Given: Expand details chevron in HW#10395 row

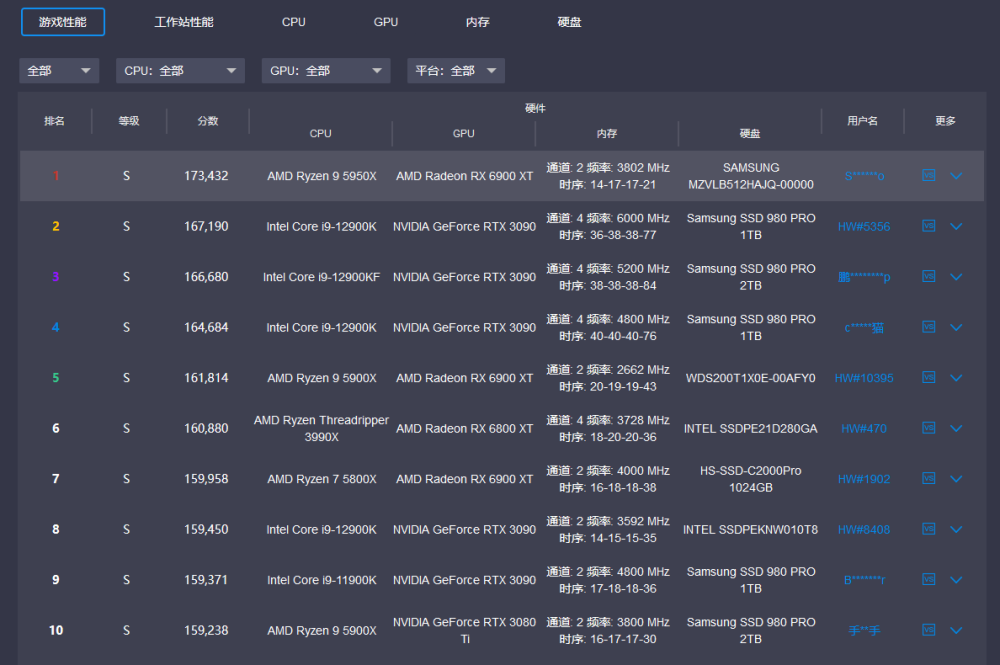Looking at the screenshot, I should tap(956, 378).
